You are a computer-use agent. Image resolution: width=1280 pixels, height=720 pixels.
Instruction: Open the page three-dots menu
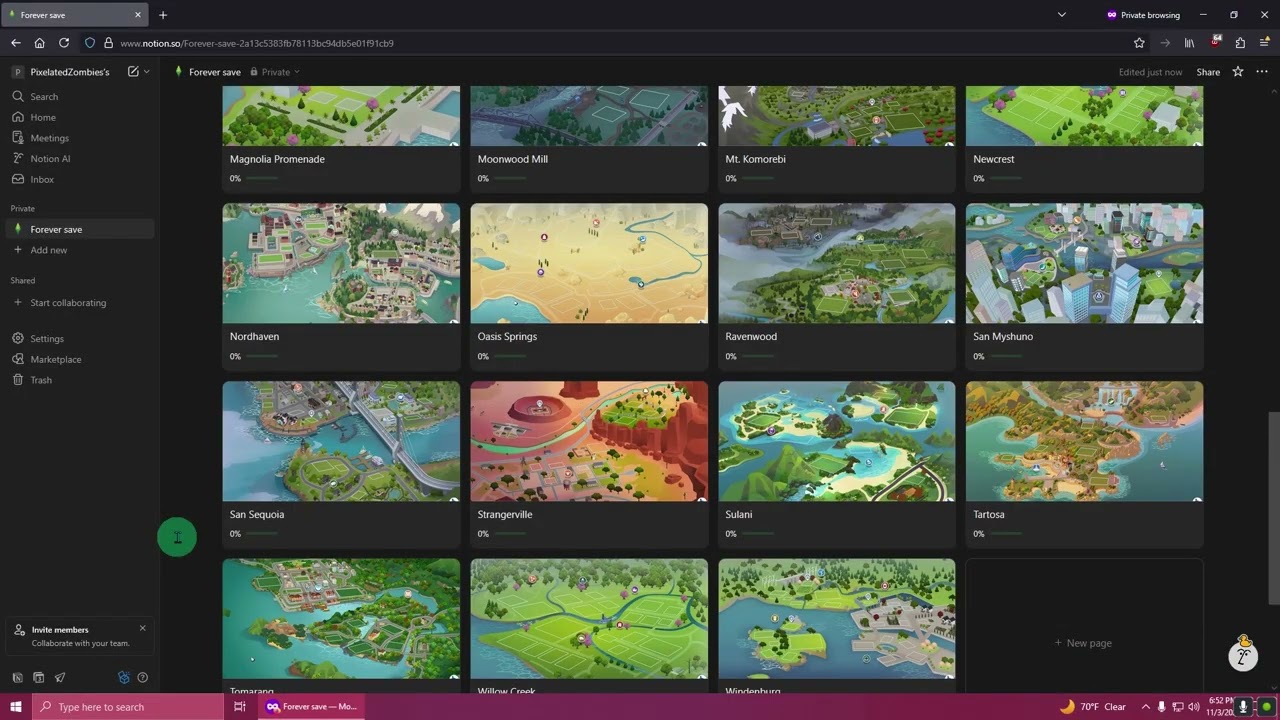click(x=1262, y=72)
